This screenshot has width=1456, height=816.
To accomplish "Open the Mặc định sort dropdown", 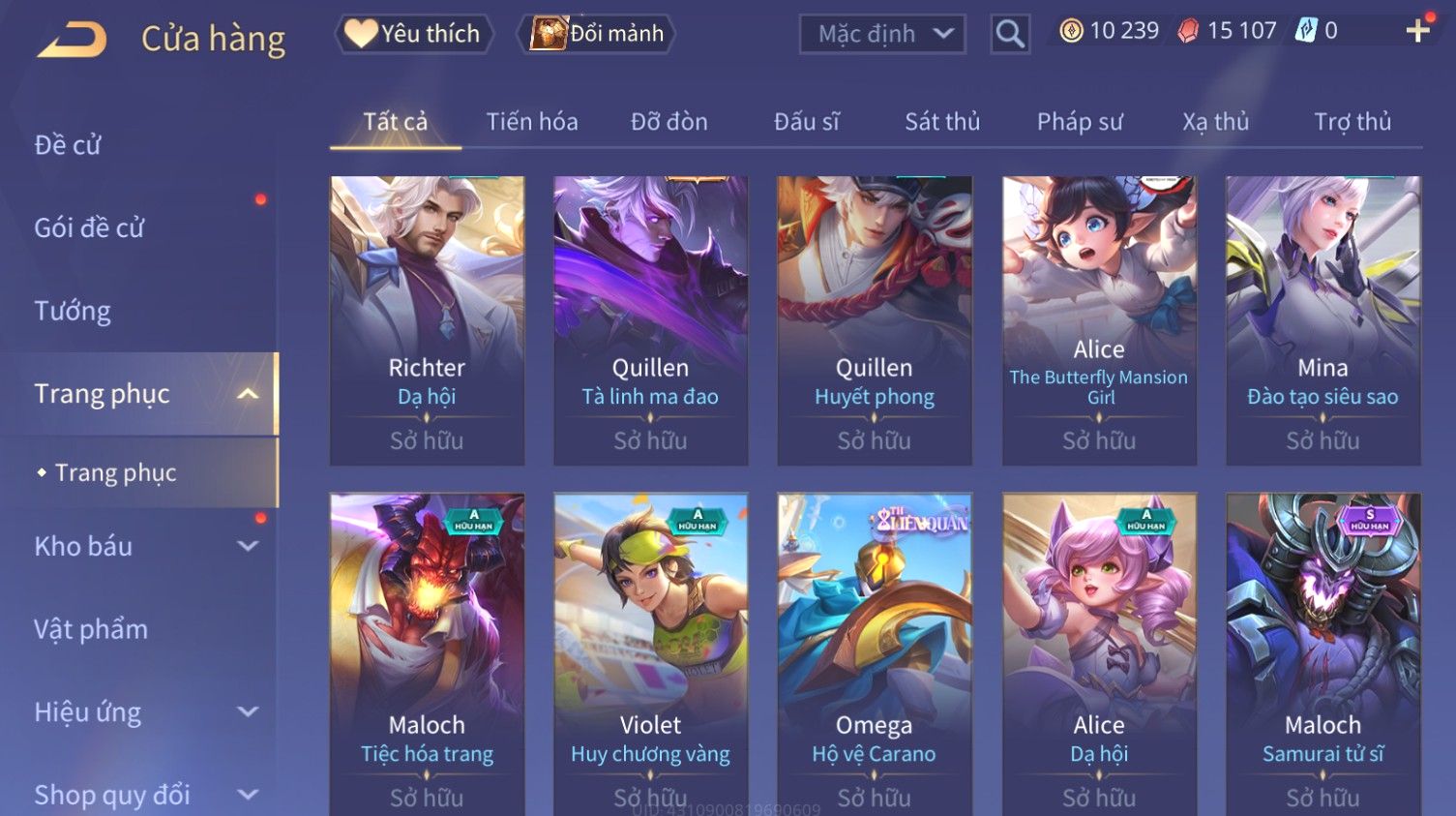I will click(x=882, y=34).
